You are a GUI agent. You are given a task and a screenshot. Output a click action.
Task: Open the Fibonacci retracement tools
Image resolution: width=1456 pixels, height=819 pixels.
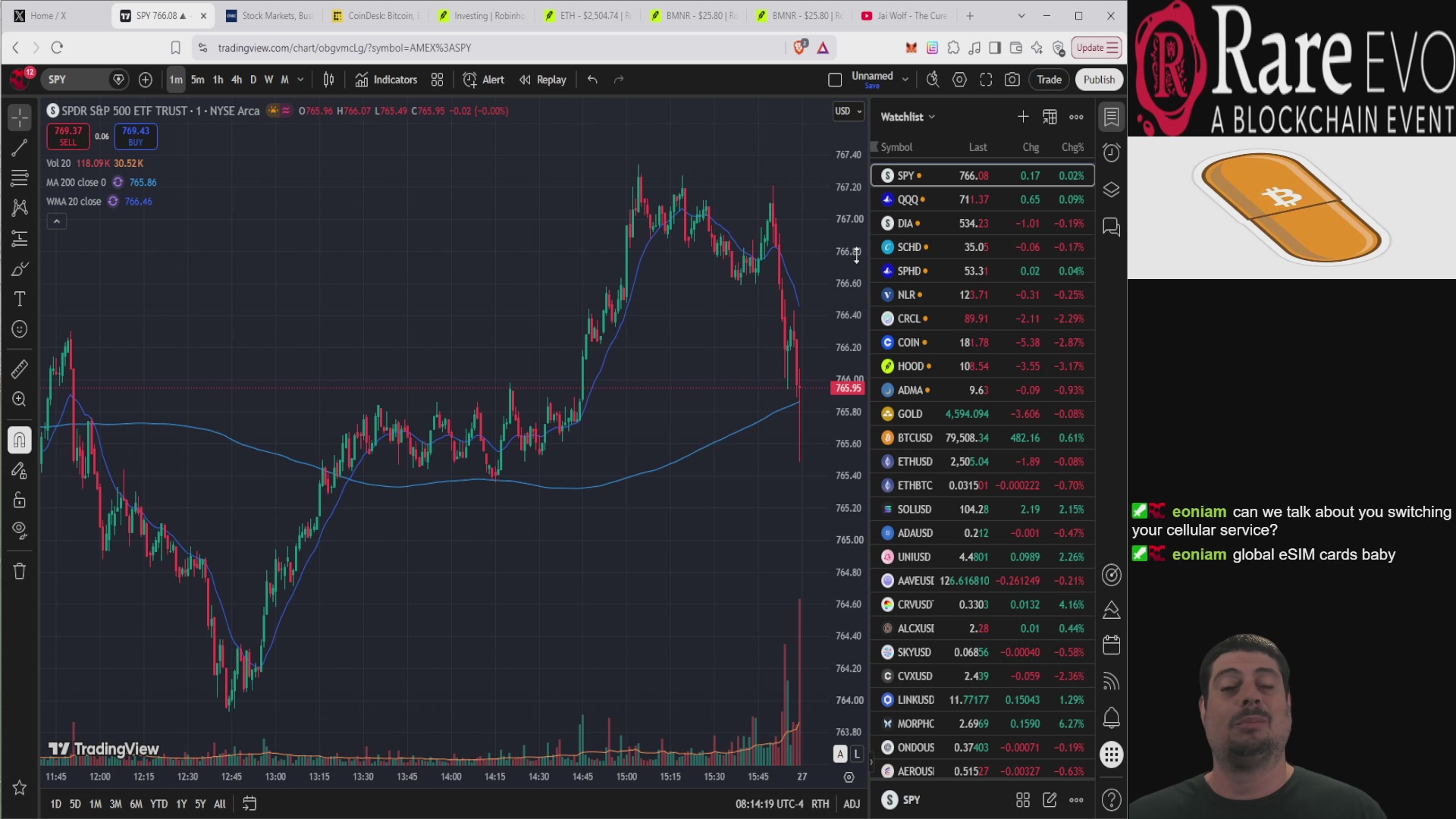click(x=20, y=178)
